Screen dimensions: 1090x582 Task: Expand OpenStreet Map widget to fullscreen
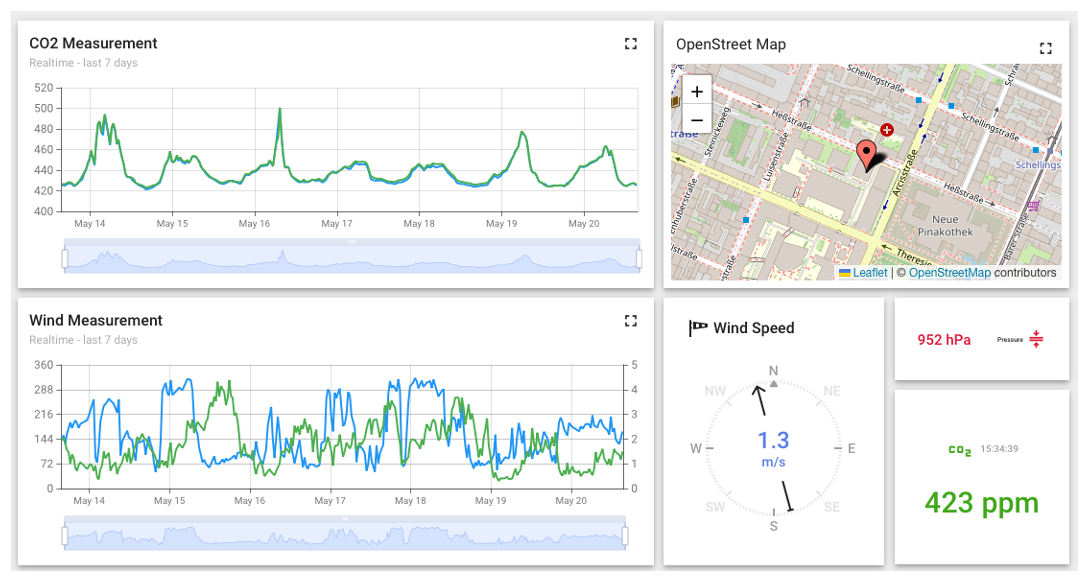pyautogui.click(x=1046, y=48)
